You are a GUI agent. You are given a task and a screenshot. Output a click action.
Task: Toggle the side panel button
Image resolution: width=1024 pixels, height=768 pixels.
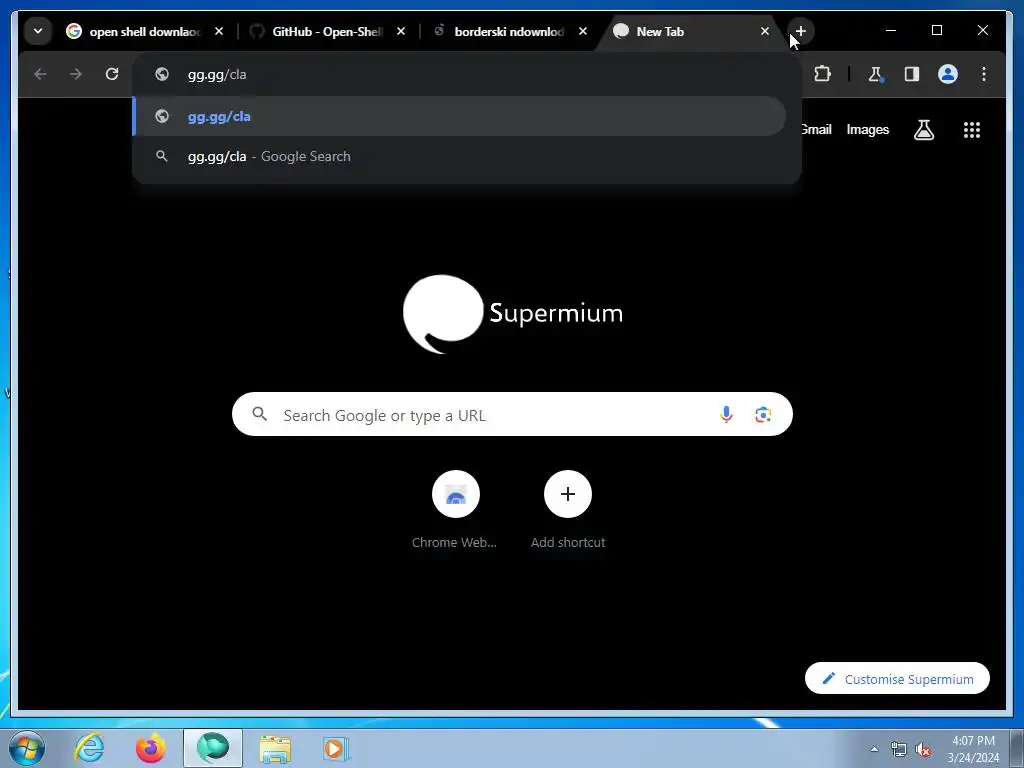click(912, 74)
